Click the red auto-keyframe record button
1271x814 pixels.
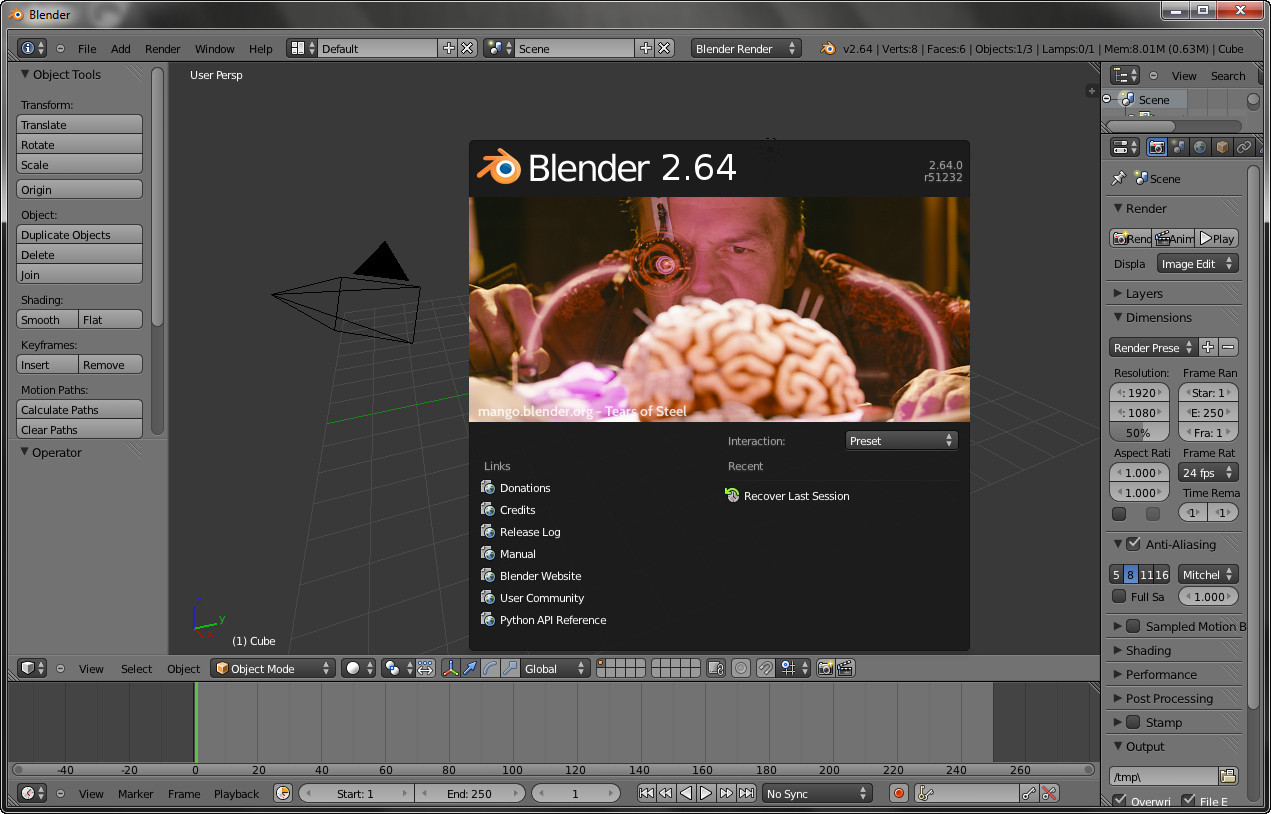pos(898,793)
